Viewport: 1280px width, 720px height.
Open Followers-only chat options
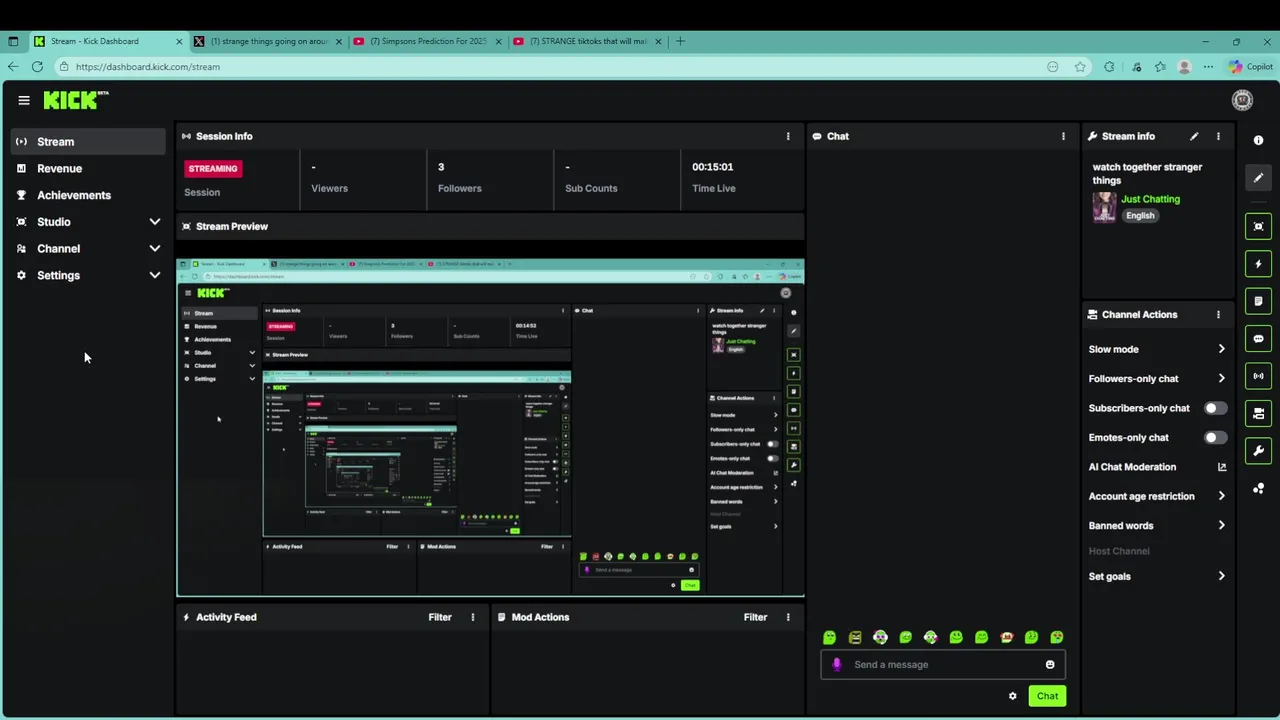(1157, 378)
